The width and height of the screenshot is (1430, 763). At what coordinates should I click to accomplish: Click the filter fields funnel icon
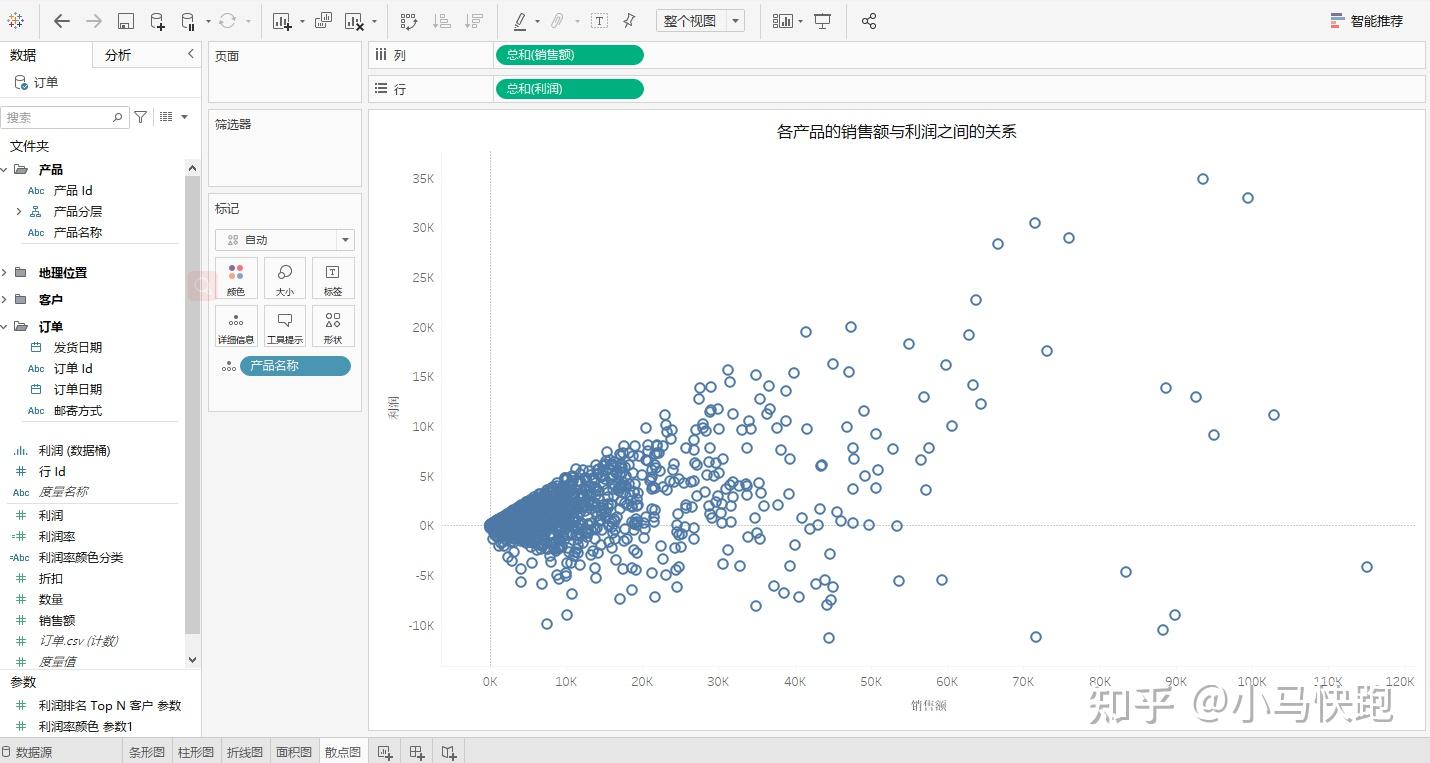[141, 117]
